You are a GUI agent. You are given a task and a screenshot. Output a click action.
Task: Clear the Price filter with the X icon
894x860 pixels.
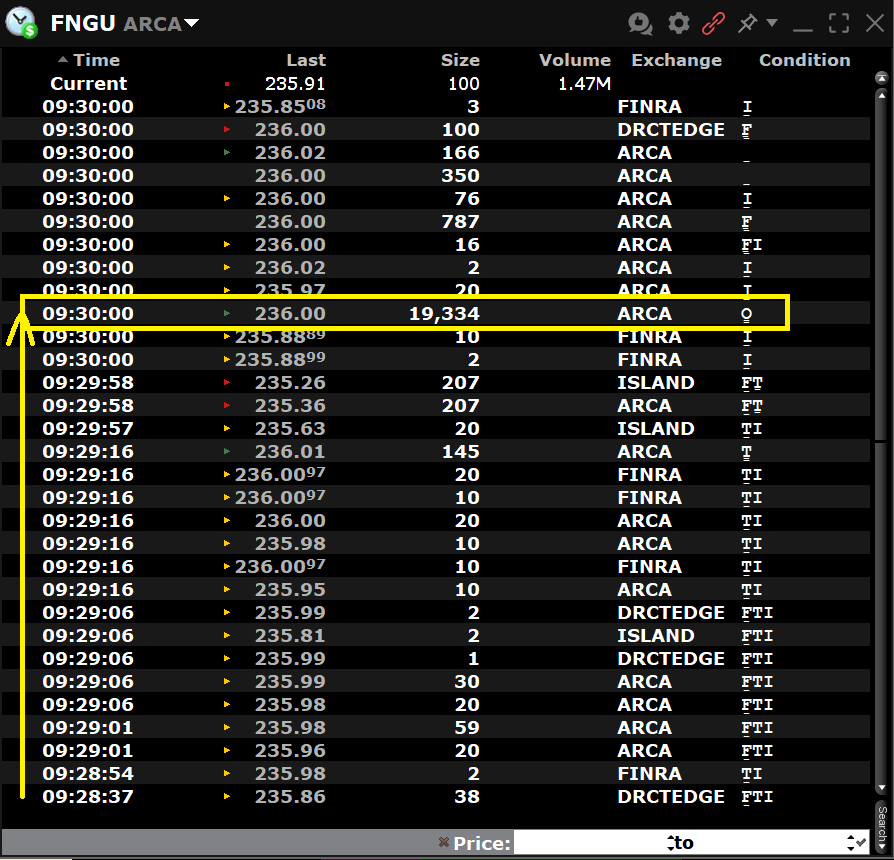tap(443, 843)
